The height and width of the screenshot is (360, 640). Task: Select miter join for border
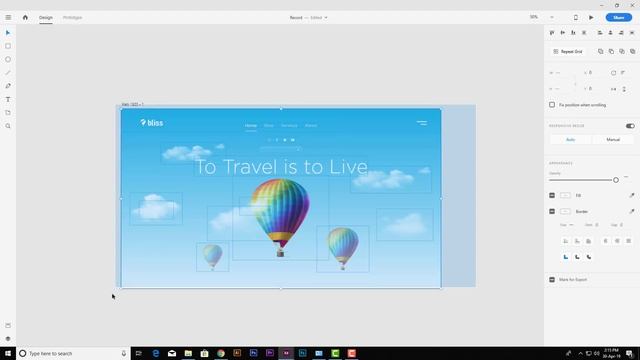566,257
